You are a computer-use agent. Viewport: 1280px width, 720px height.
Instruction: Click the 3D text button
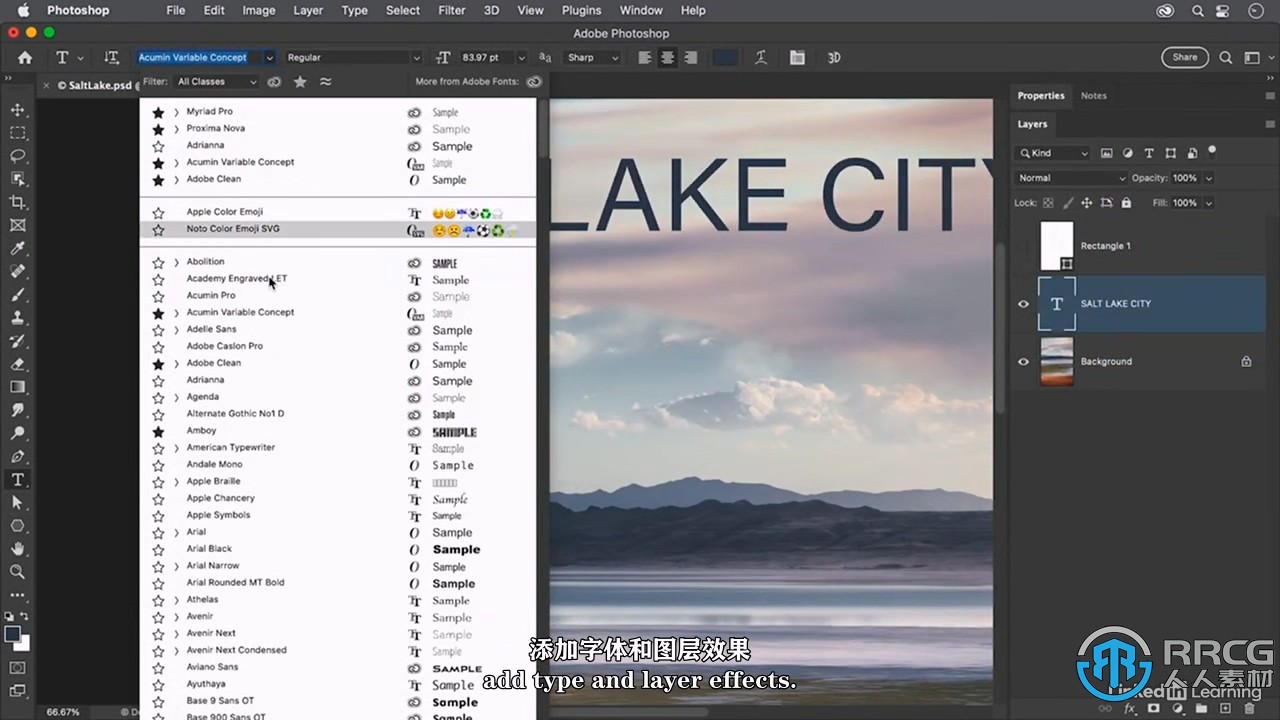834,58
